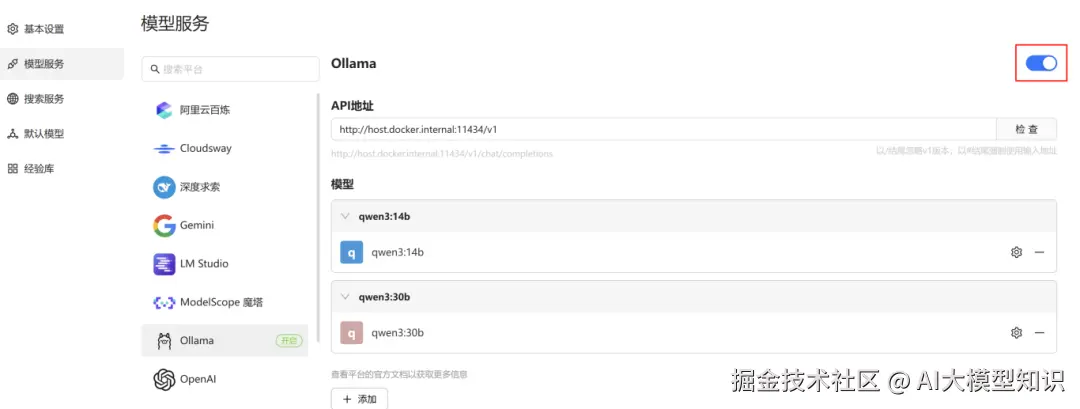Click the qwen3:14b group header label
The image size is (1080, 409).
point(385,216)
